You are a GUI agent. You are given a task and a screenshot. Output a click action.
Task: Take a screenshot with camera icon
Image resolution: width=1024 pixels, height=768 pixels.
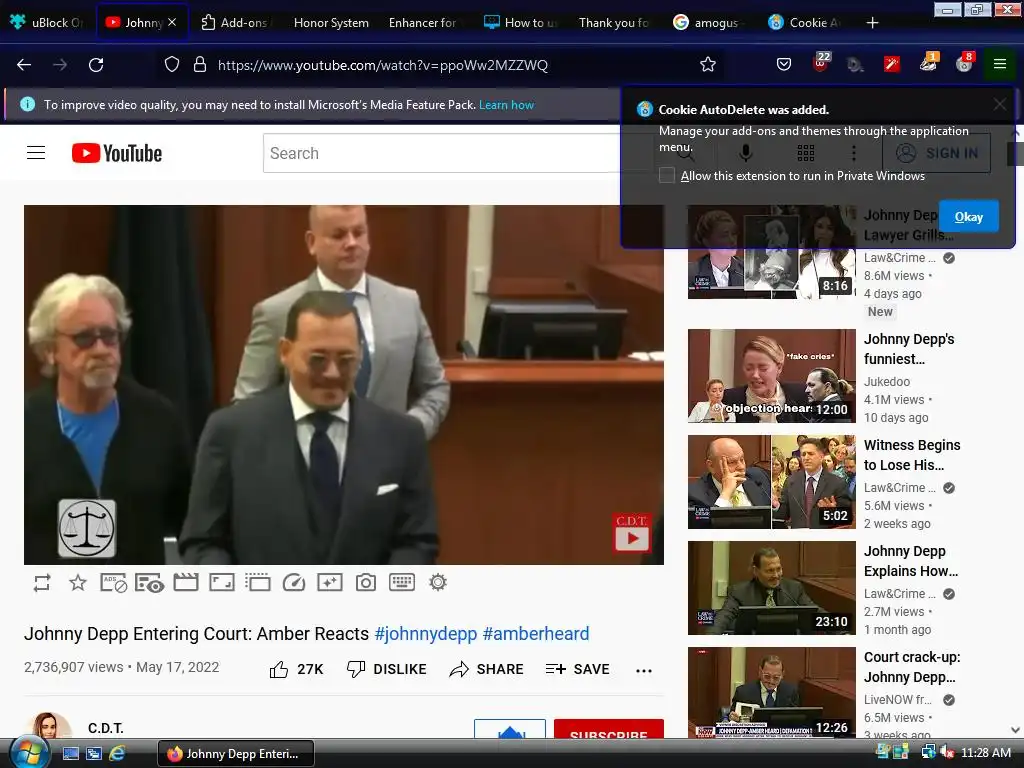366,583
